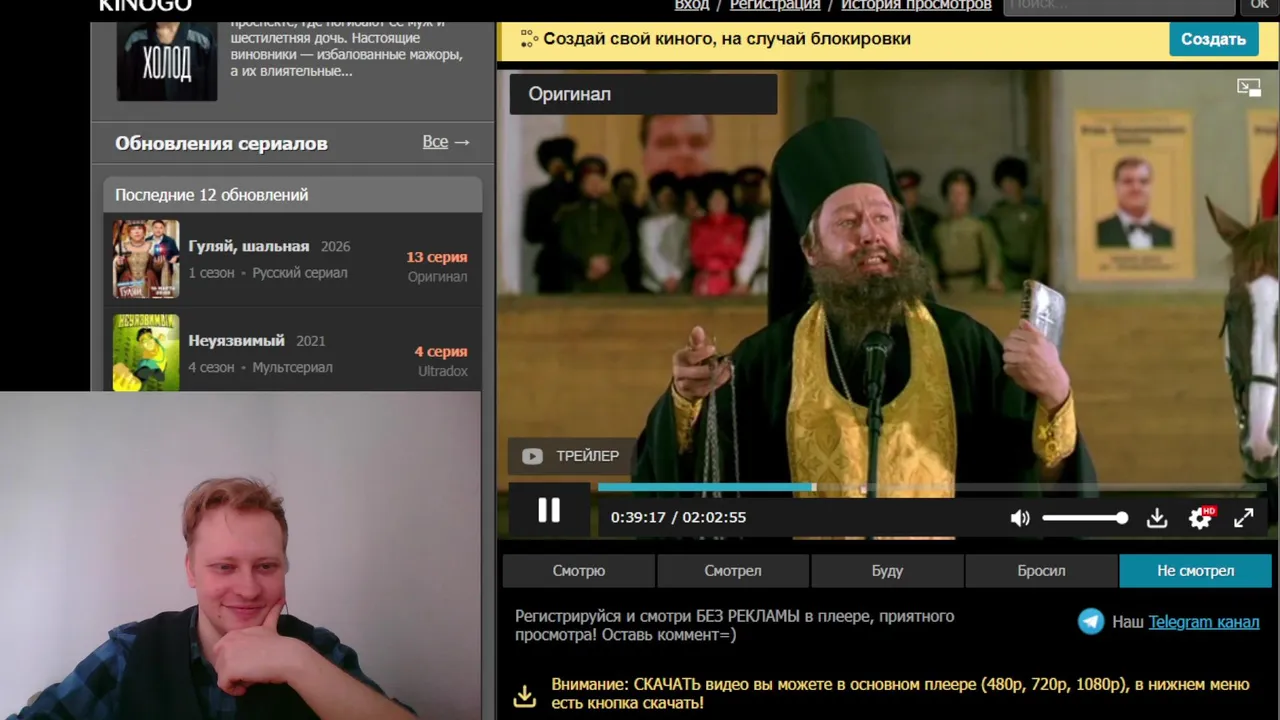Open the Оригинал audio track dropdown
This screenshot has width=1280, height=720.
coord(643,94)
